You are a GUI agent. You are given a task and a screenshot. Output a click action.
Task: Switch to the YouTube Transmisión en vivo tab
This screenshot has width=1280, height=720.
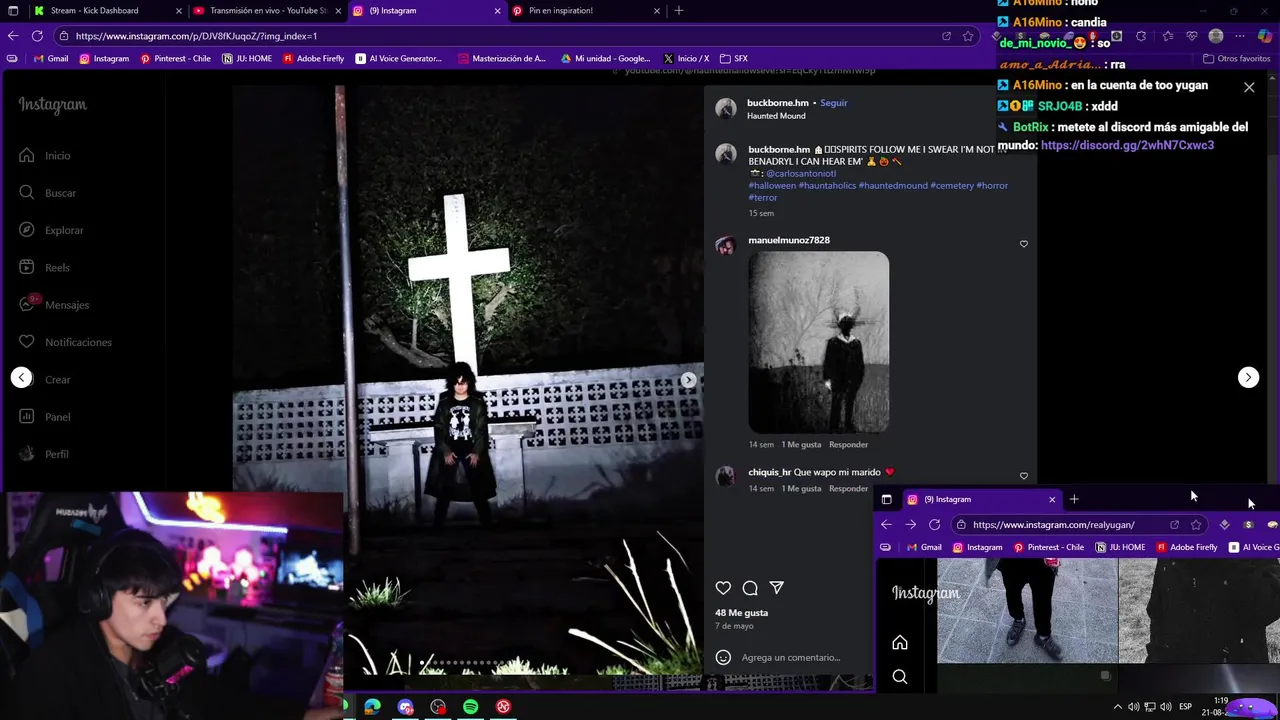[266, 11]
